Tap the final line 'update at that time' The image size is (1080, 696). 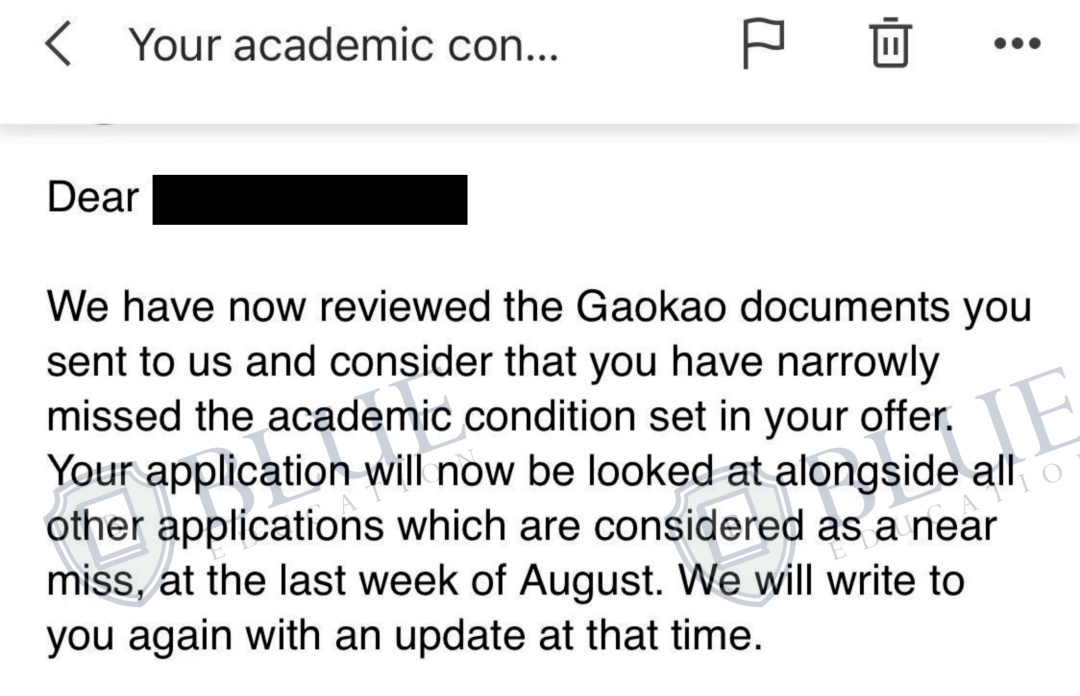tap(579, 636)
